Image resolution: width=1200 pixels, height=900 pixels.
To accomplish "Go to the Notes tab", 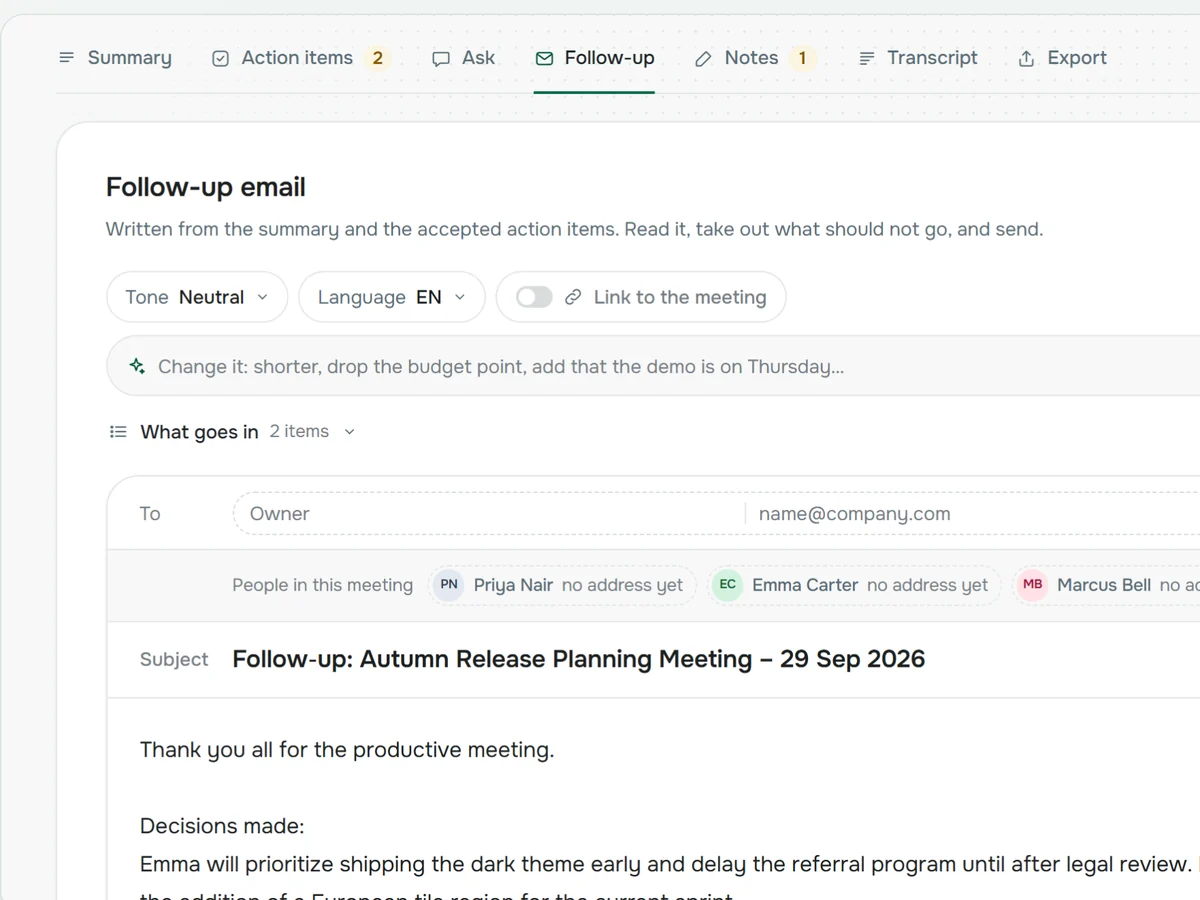I will (x=755, y=58).
